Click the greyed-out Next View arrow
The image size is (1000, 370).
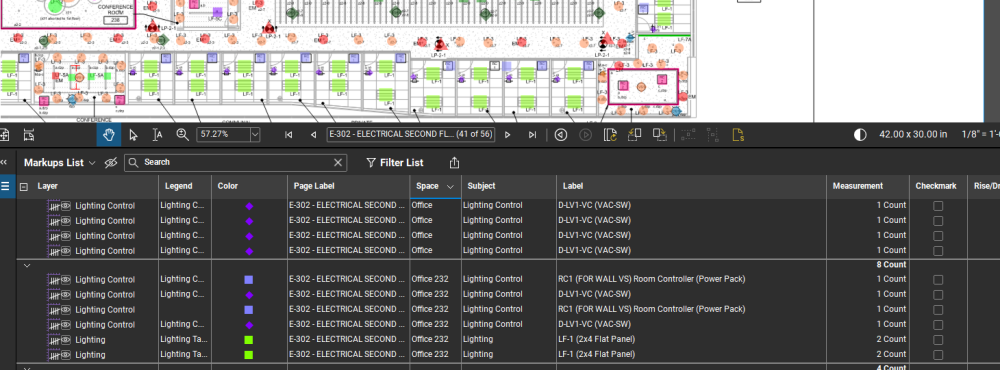pos(585,135)
